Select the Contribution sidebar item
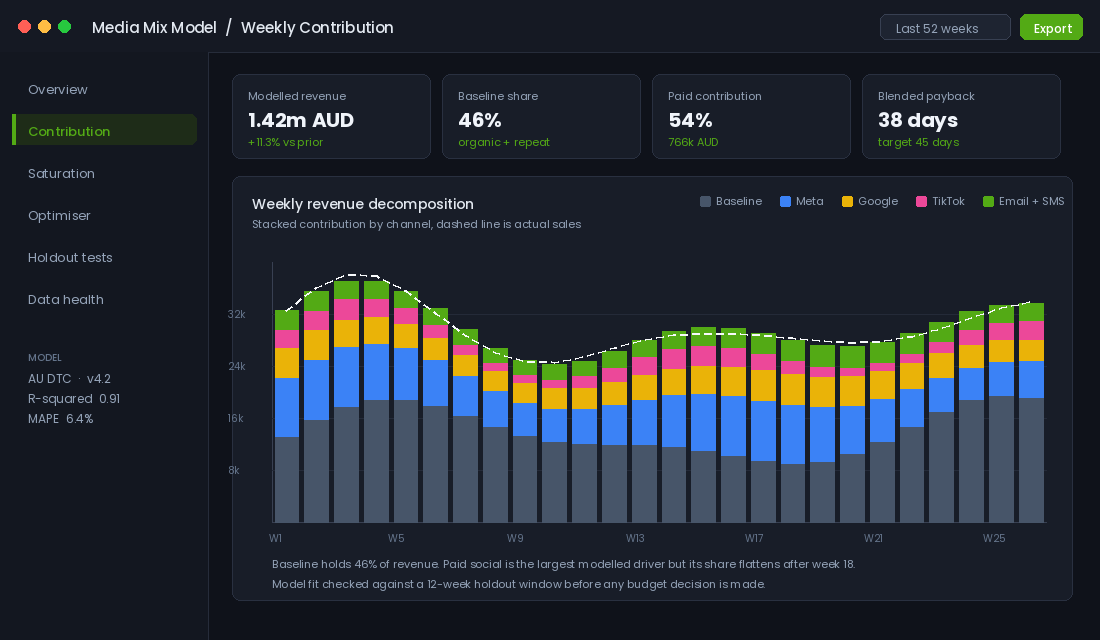 pos(105,131)
